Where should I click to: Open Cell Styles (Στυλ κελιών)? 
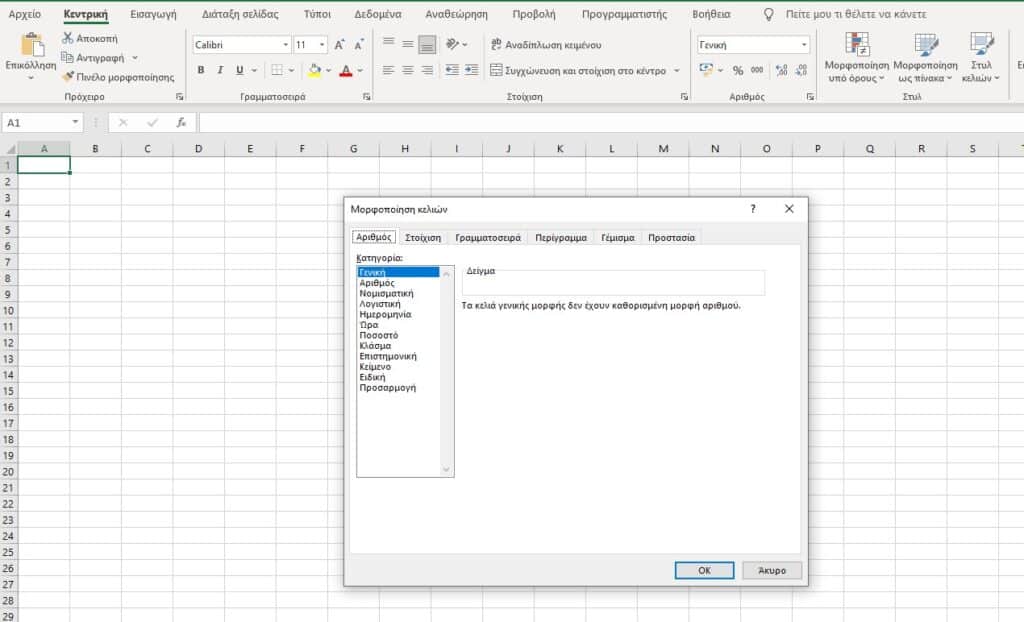[981, 57]
